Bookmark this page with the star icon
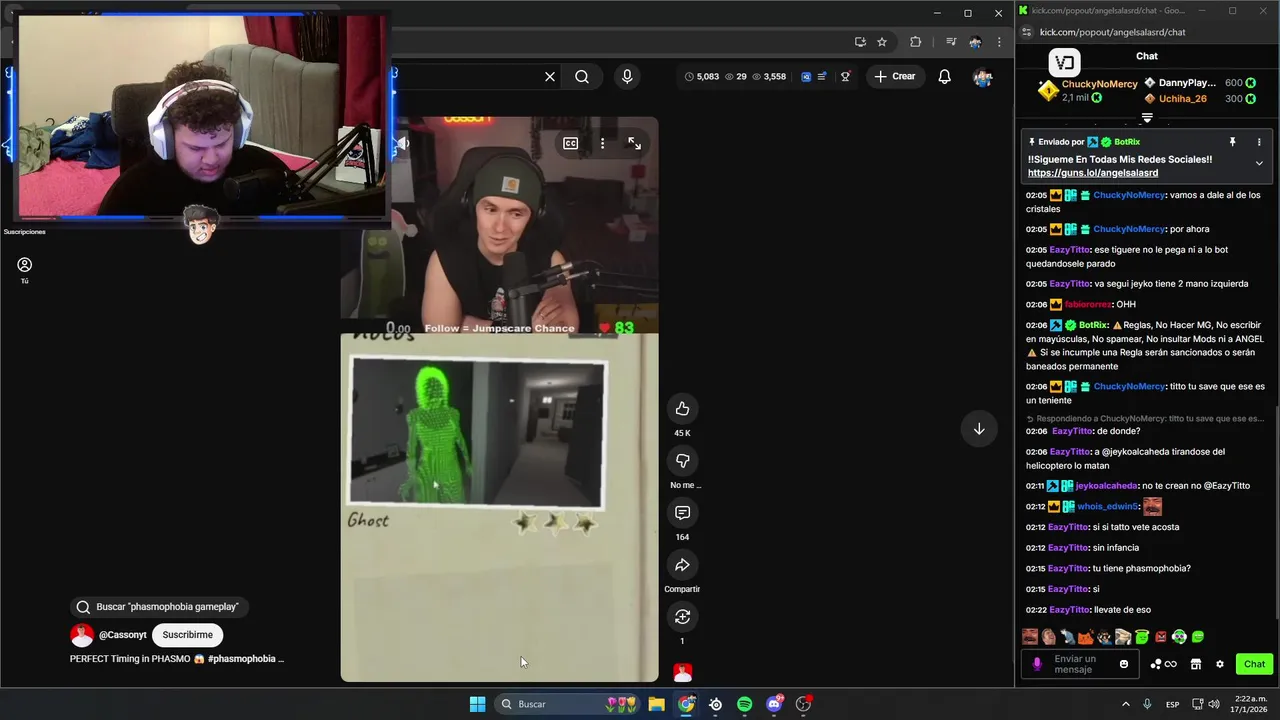This screenshot has width=1280, height=720. [x=882, y=42]
